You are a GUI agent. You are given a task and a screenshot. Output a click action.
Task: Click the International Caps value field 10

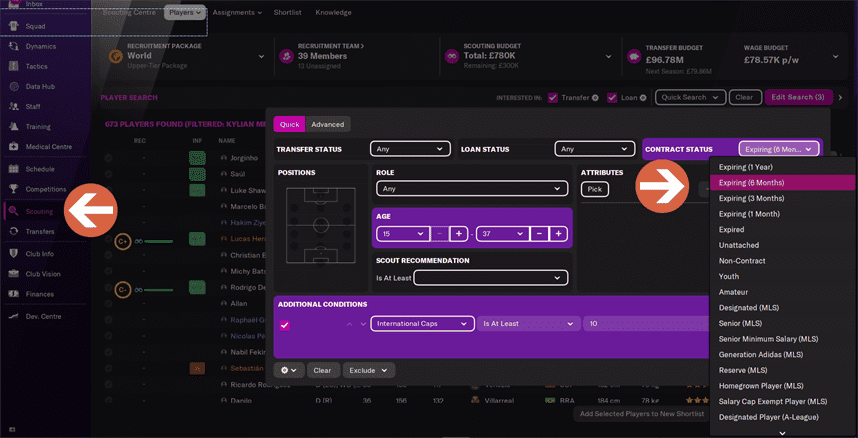point(646,324)
